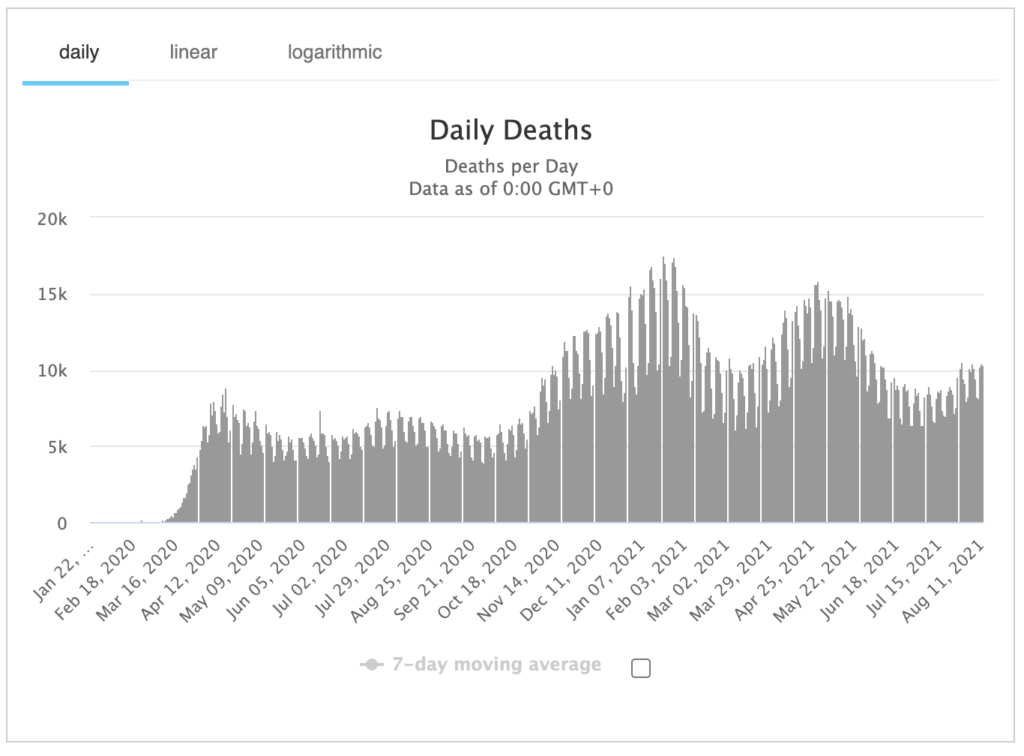Switch to the daily tab

[x=78, y=52]
